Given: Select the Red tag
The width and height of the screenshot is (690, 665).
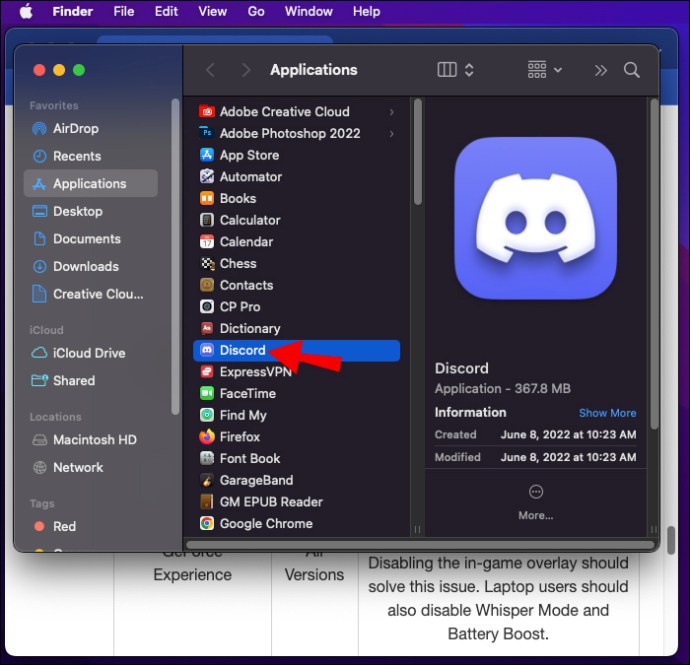Looking at the screenshot, I should pos(91,526).
